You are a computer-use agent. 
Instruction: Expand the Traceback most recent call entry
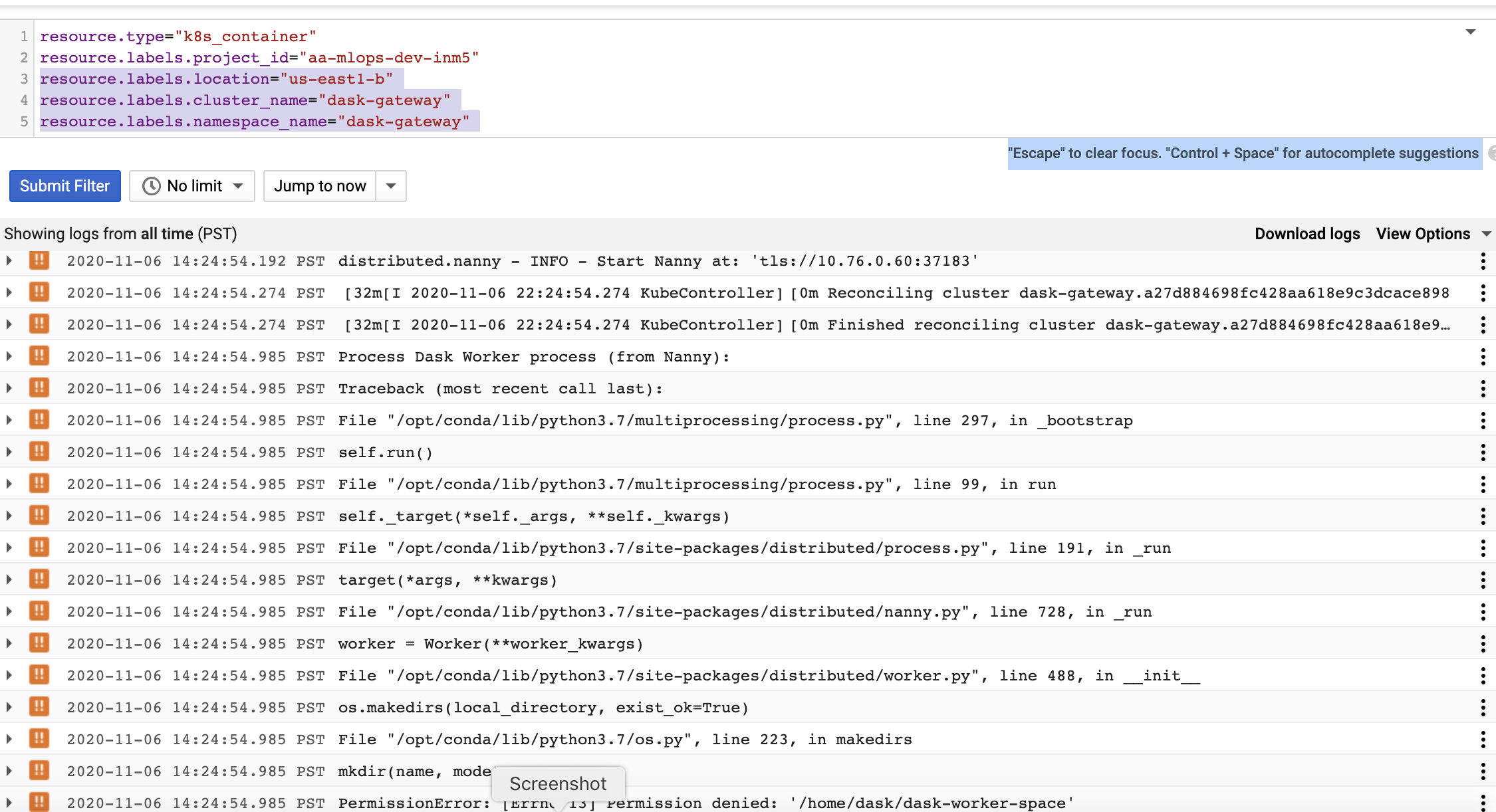(x=9, y=389)
